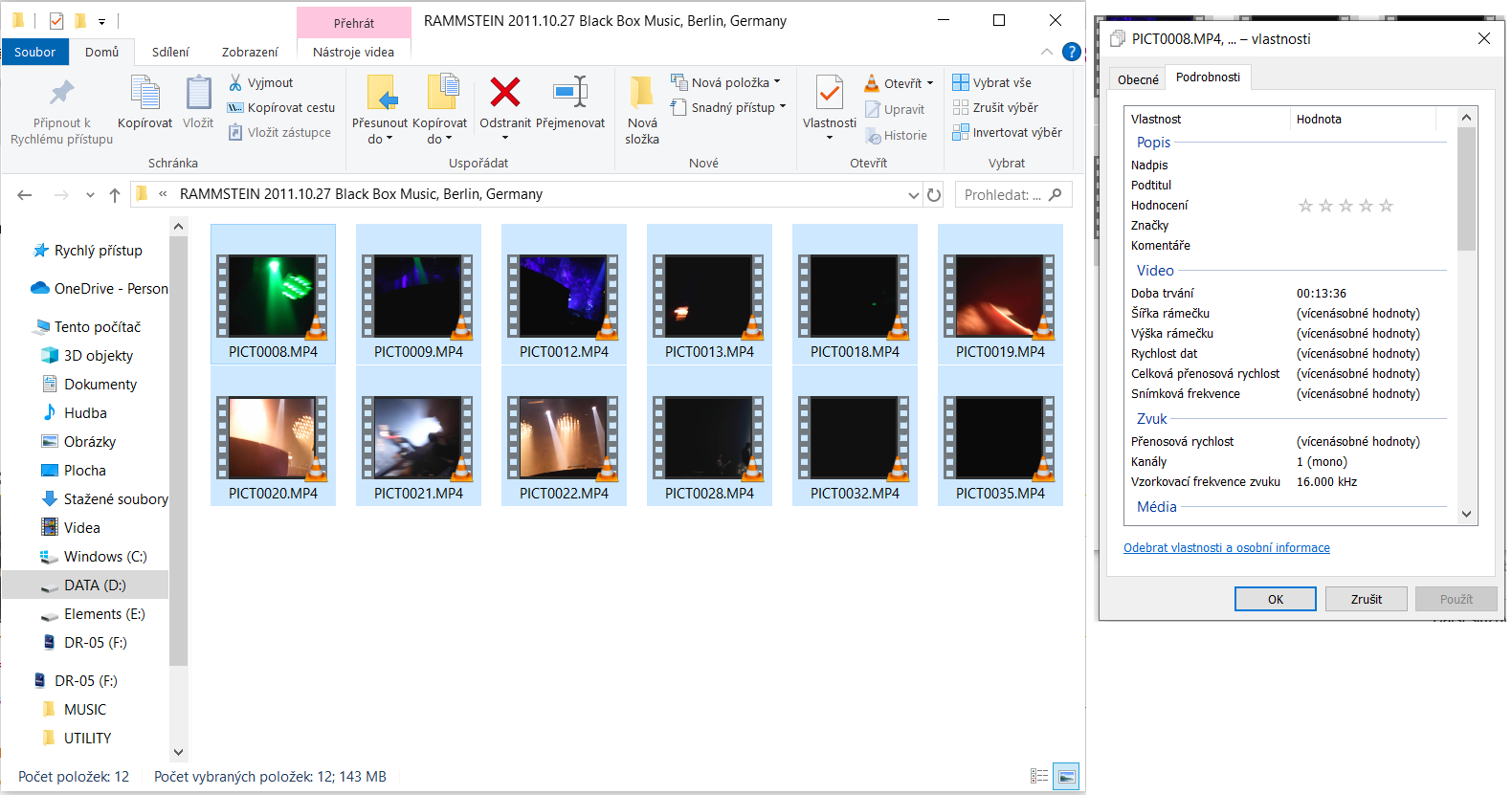
Task: Set first star in Hodnocení rating
Action: pos(1305,206)
